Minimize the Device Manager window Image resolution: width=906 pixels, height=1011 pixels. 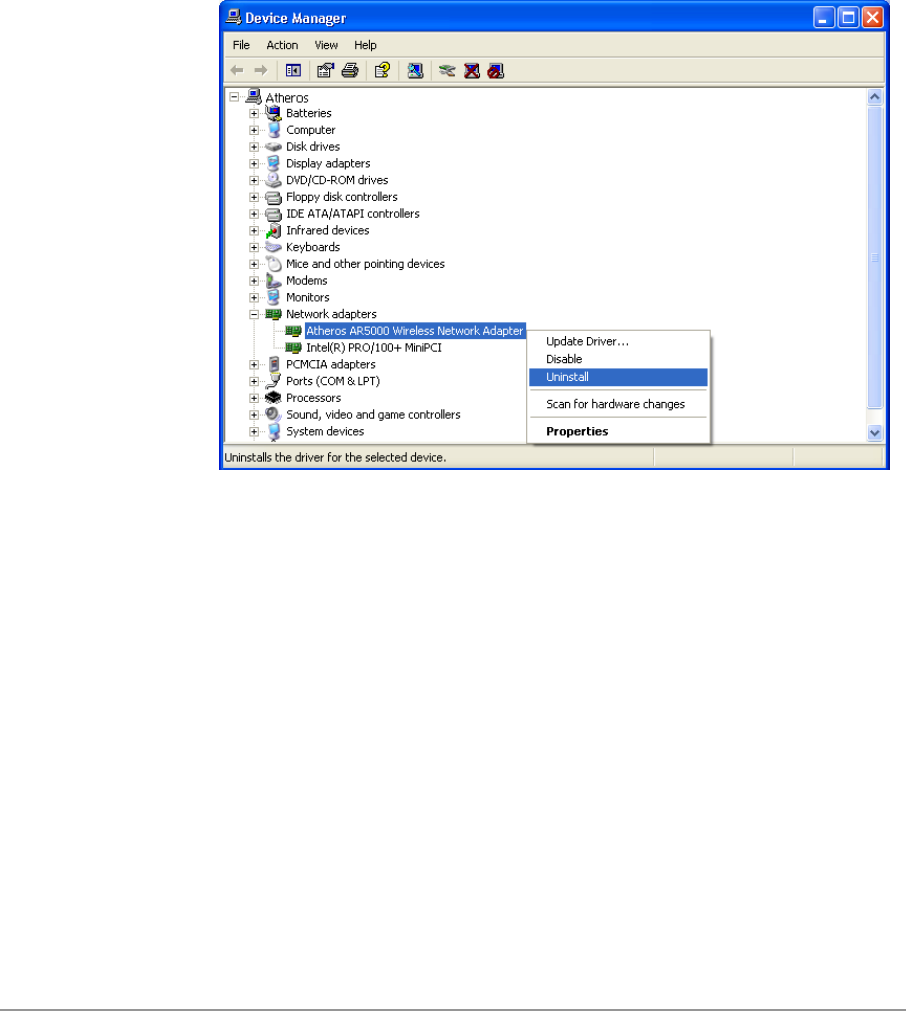coord(823,17)
